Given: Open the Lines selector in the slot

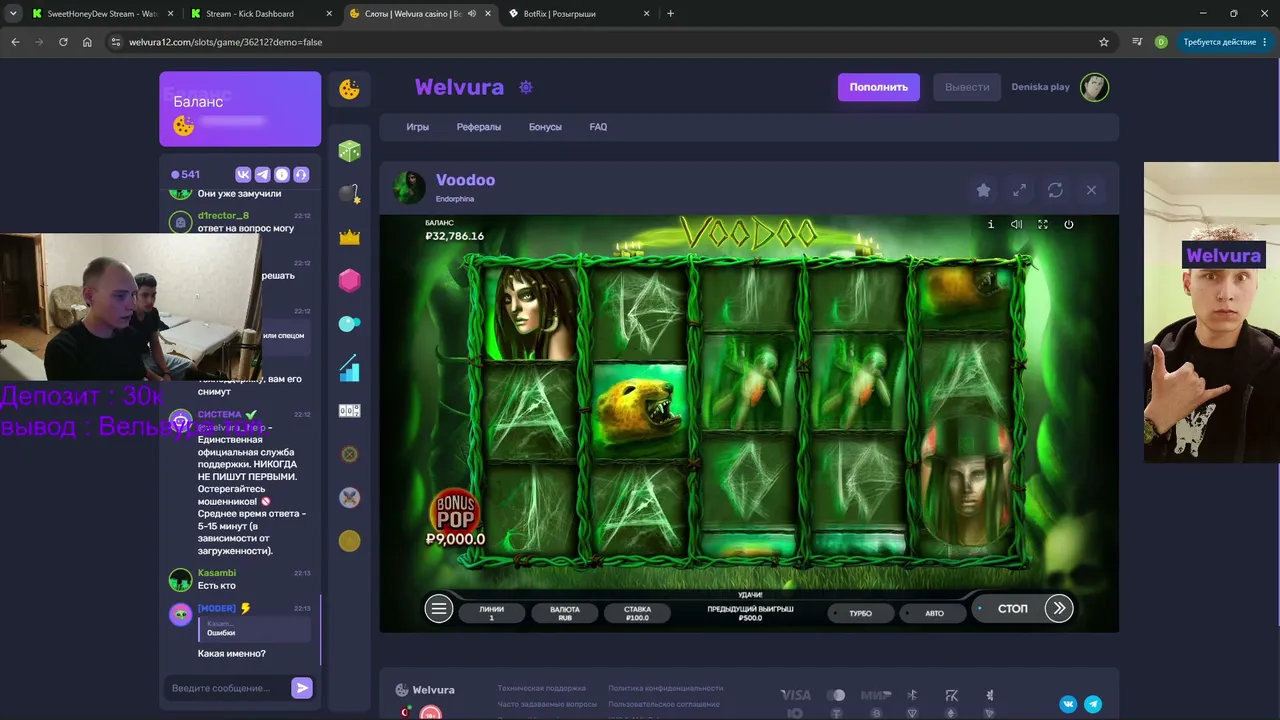Looking at the screenshot, I should 491,613.
